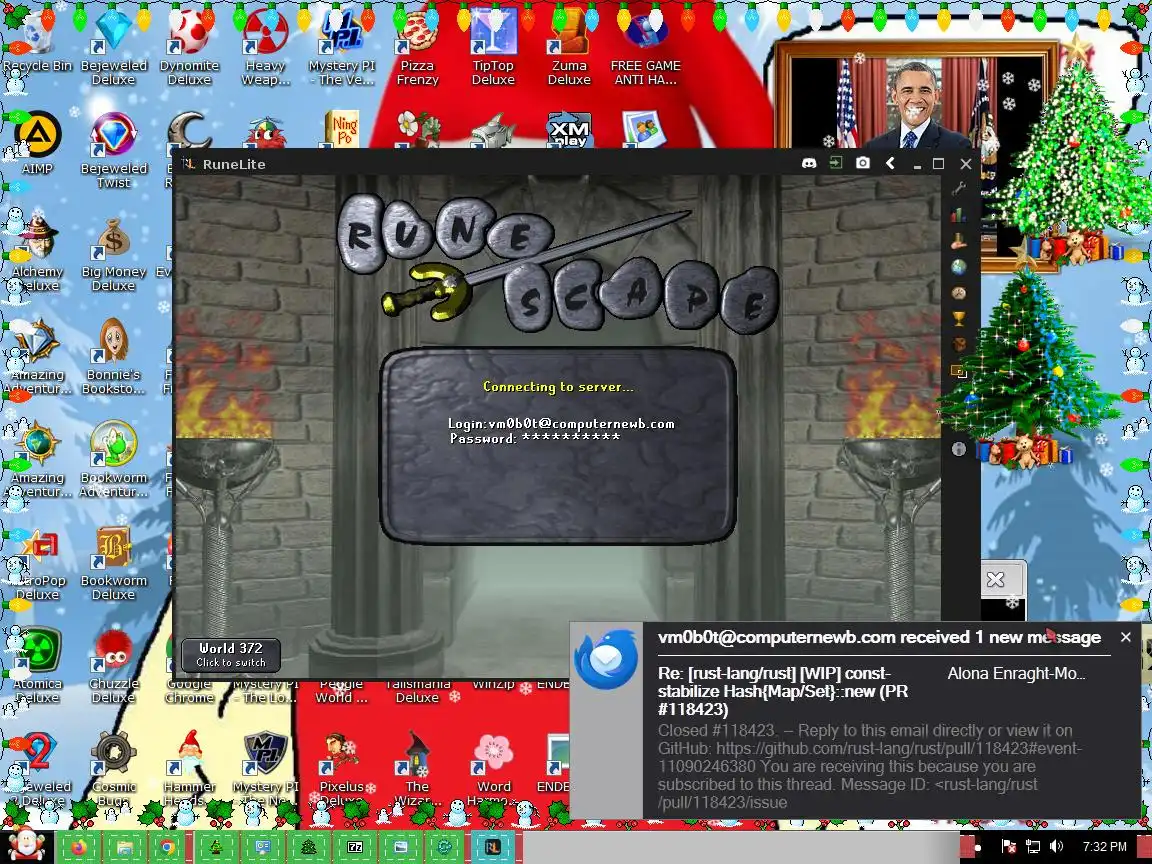The image size is (1152, 864).
Task: Open FREE GAME ANTI HA... desktop icon
Action: point(646,49)
